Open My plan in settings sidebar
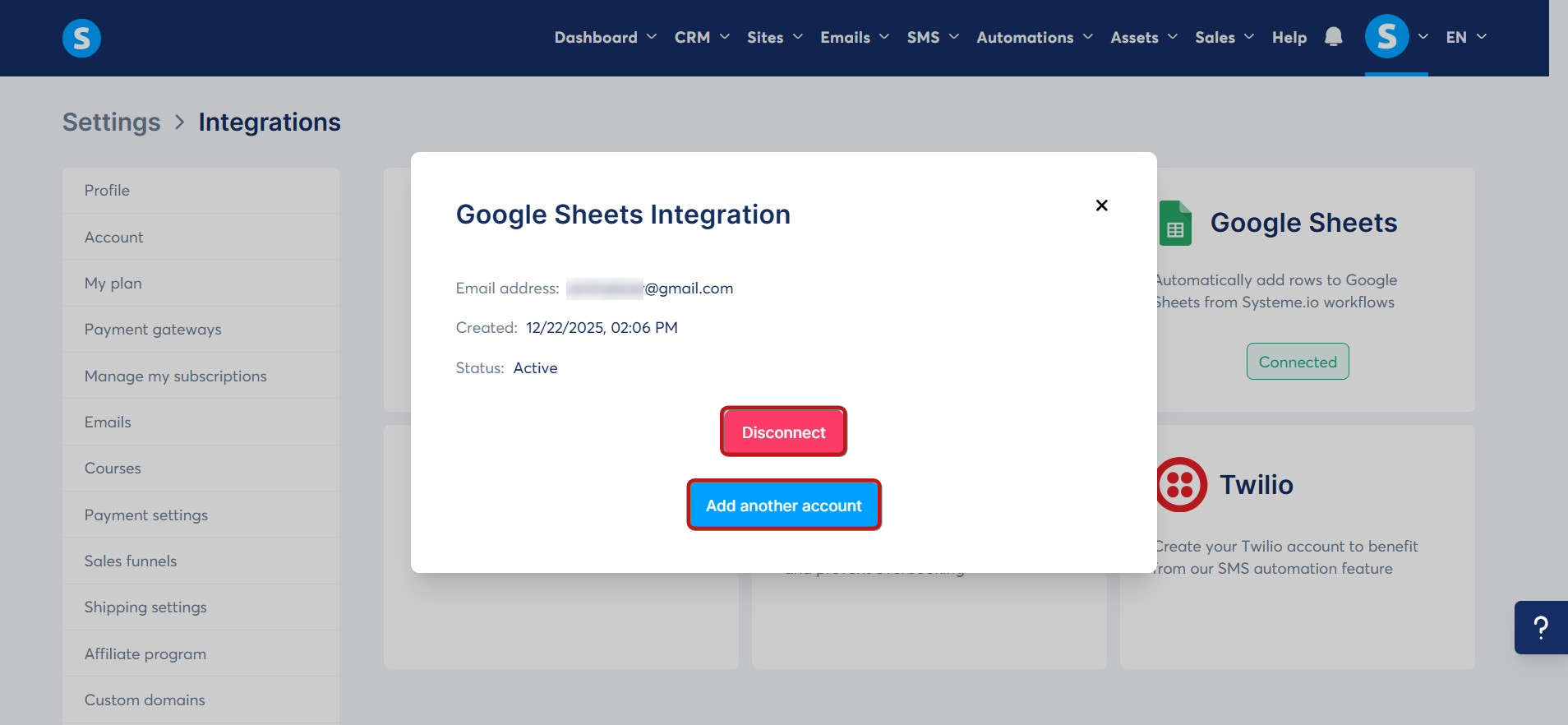The image size is (1568, 725). (x=201, y=283)
